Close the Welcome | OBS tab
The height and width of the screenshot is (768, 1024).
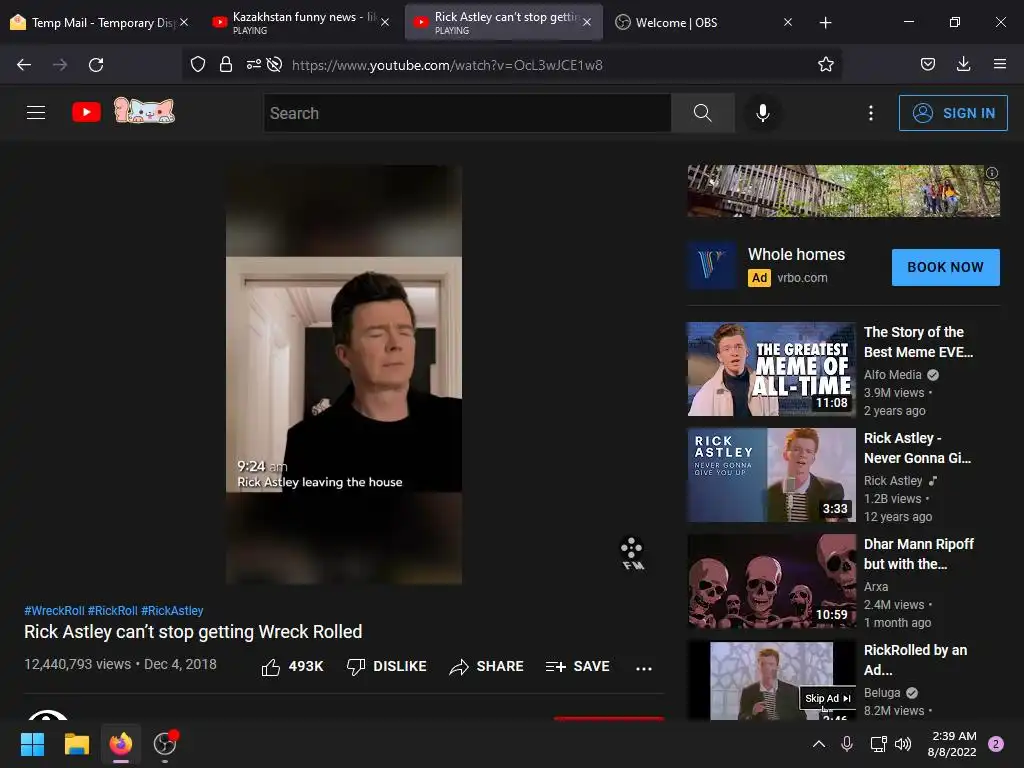(788, 22)
